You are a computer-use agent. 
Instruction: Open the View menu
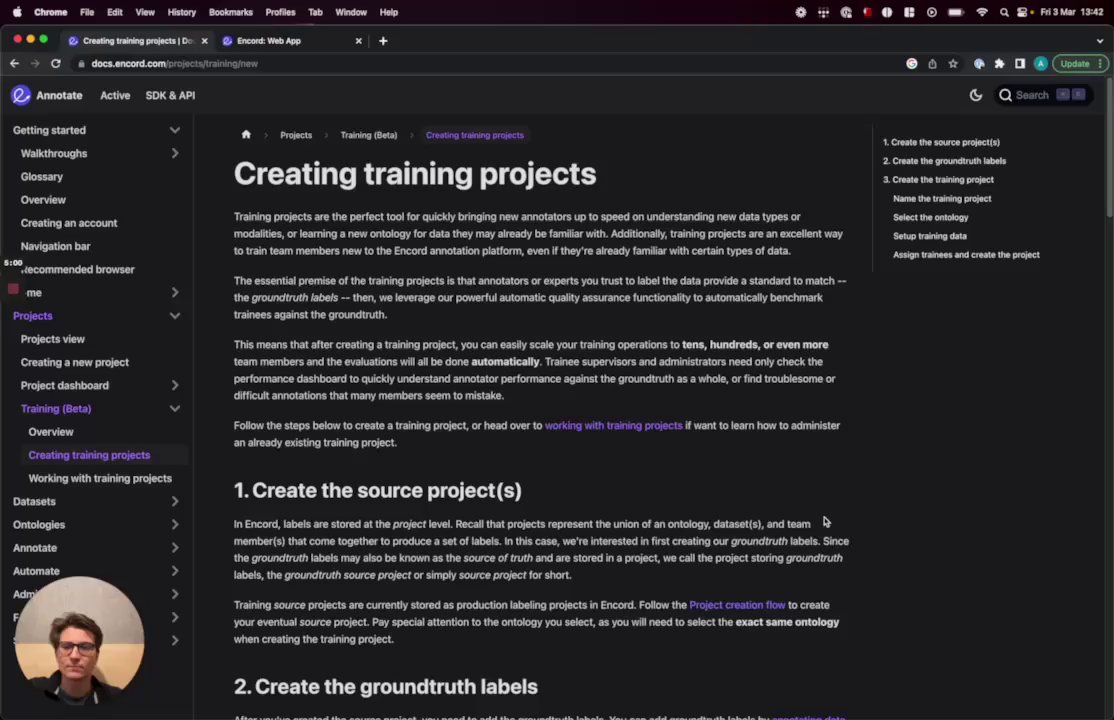pyautogui.click(x=145, y=12)
